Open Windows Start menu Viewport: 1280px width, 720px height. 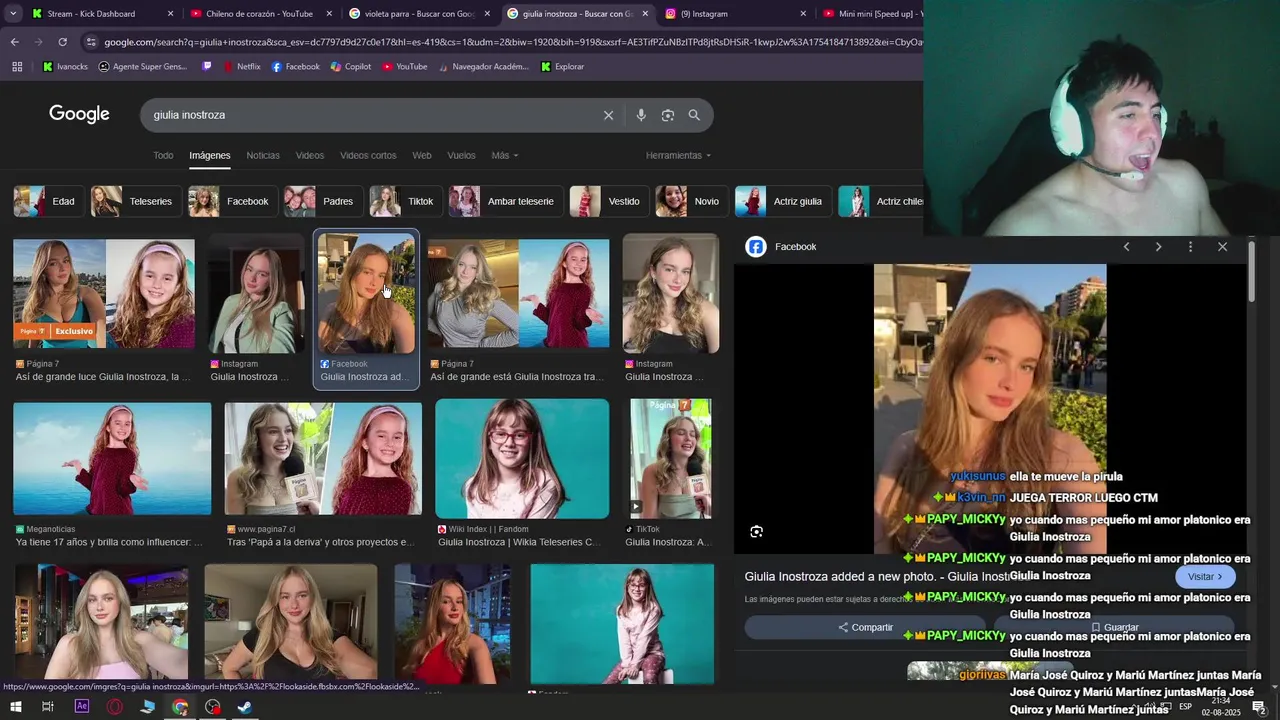[x=15, y=707]
